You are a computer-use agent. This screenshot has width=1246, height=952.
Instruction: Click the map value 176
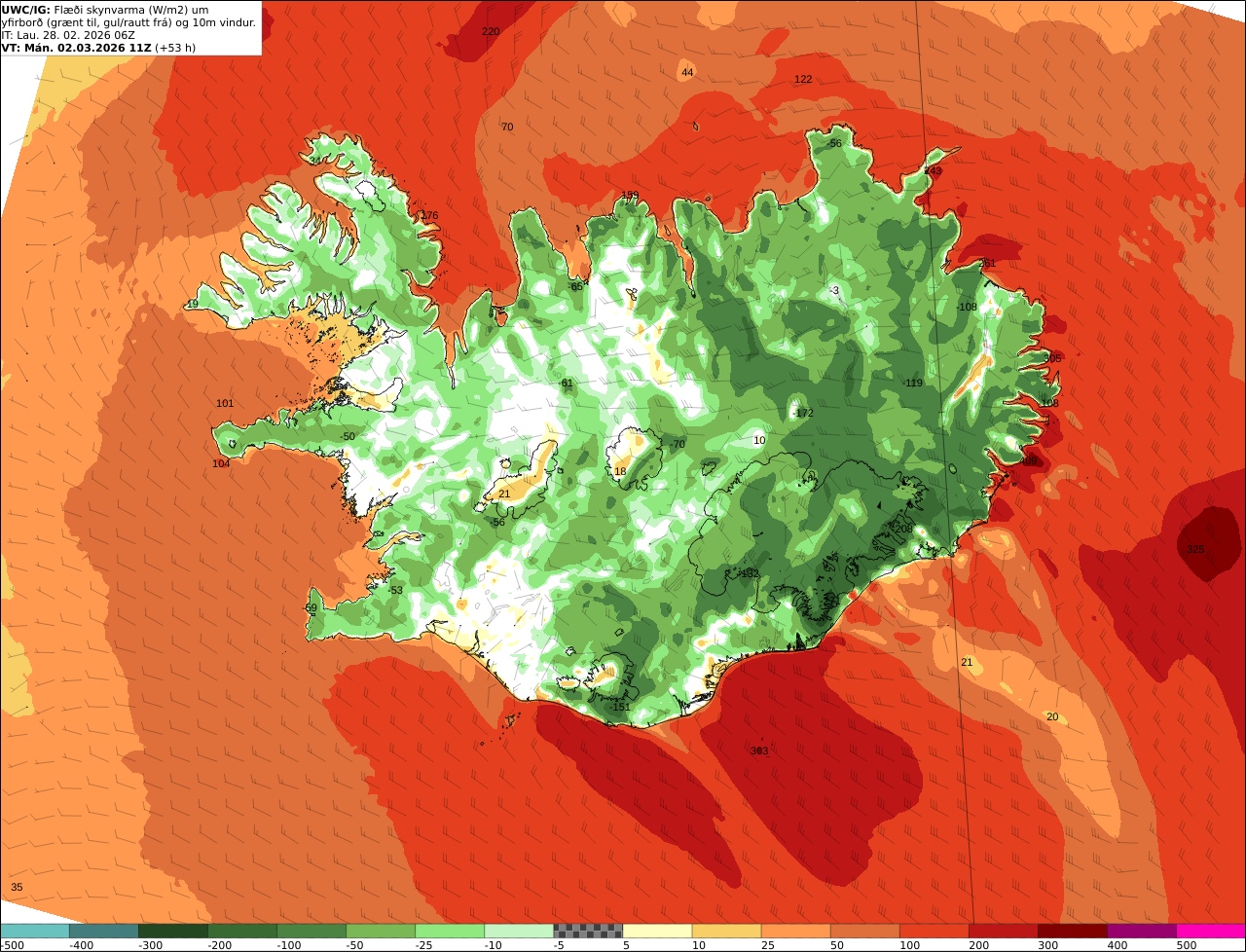coord(429,216)
